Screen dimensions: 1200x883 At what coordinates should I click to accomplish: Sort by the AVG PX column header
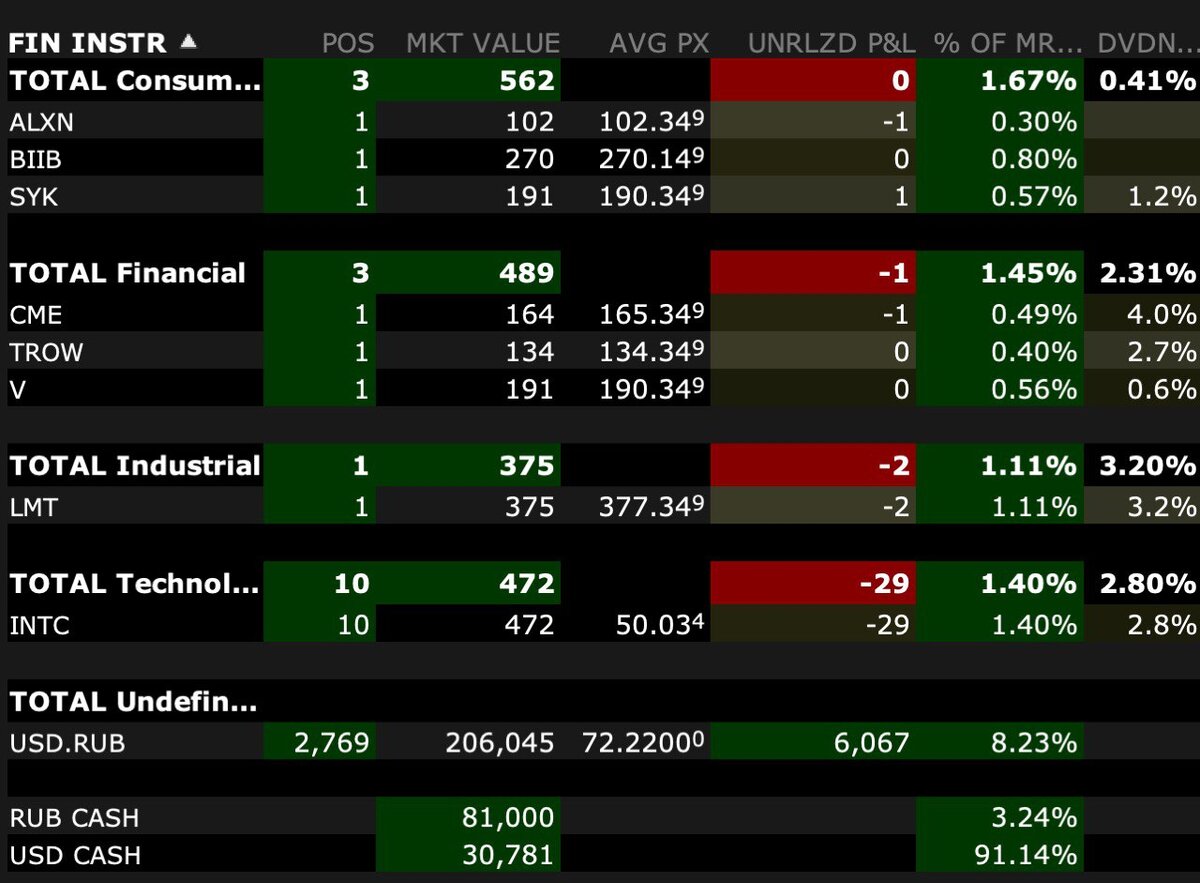[659, 43]
